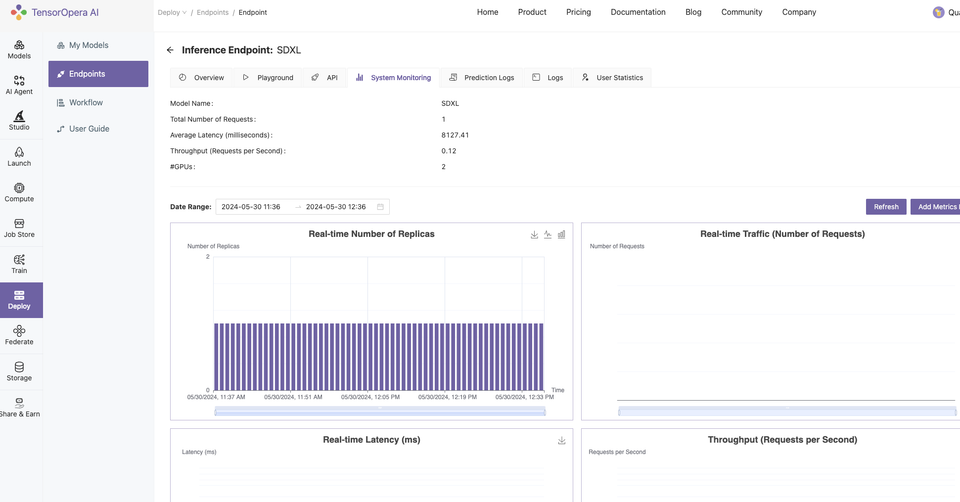Switch to the API tab

pos(324,78)
